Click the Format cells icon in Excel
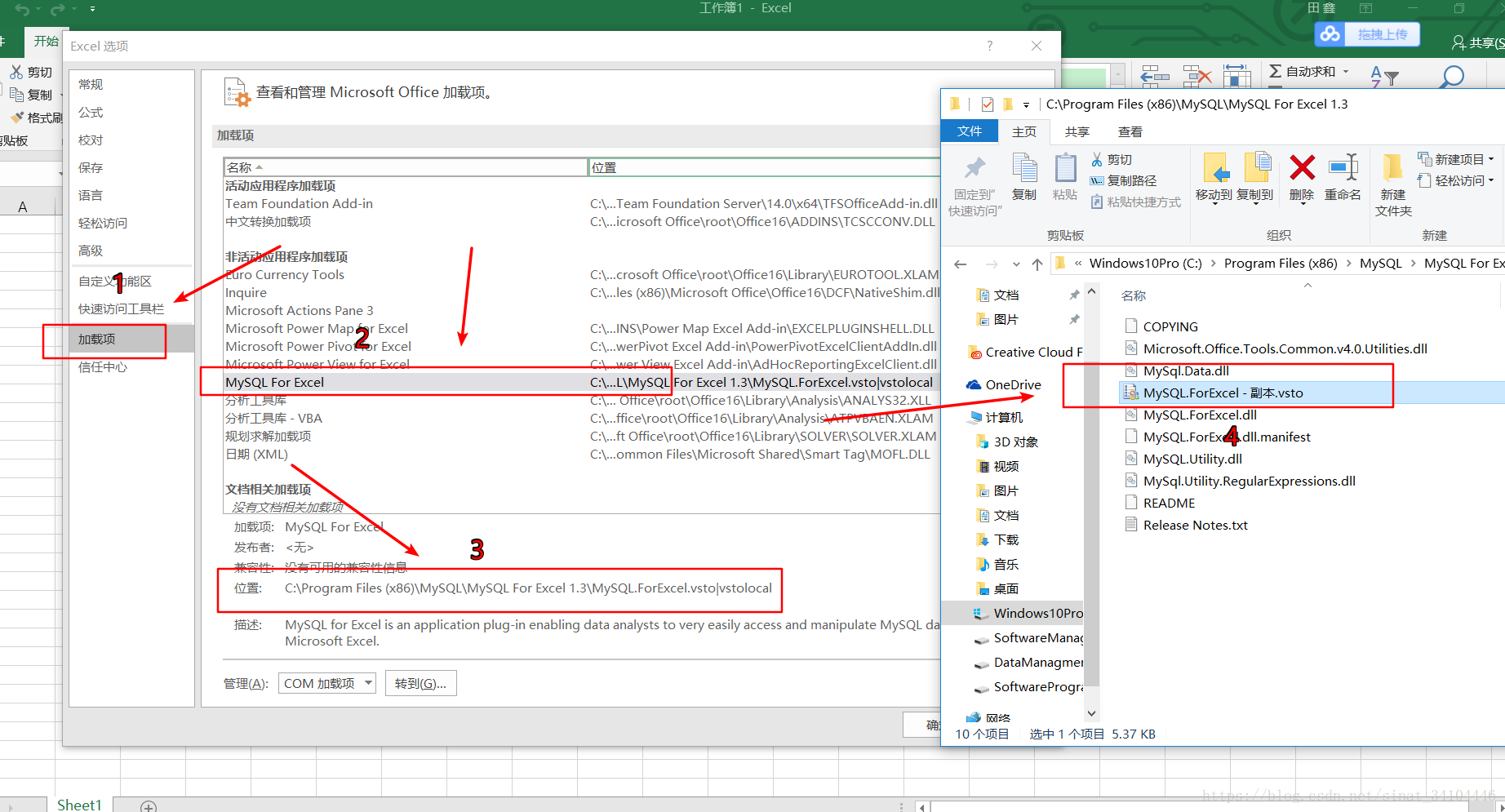 click(1237, 76)
